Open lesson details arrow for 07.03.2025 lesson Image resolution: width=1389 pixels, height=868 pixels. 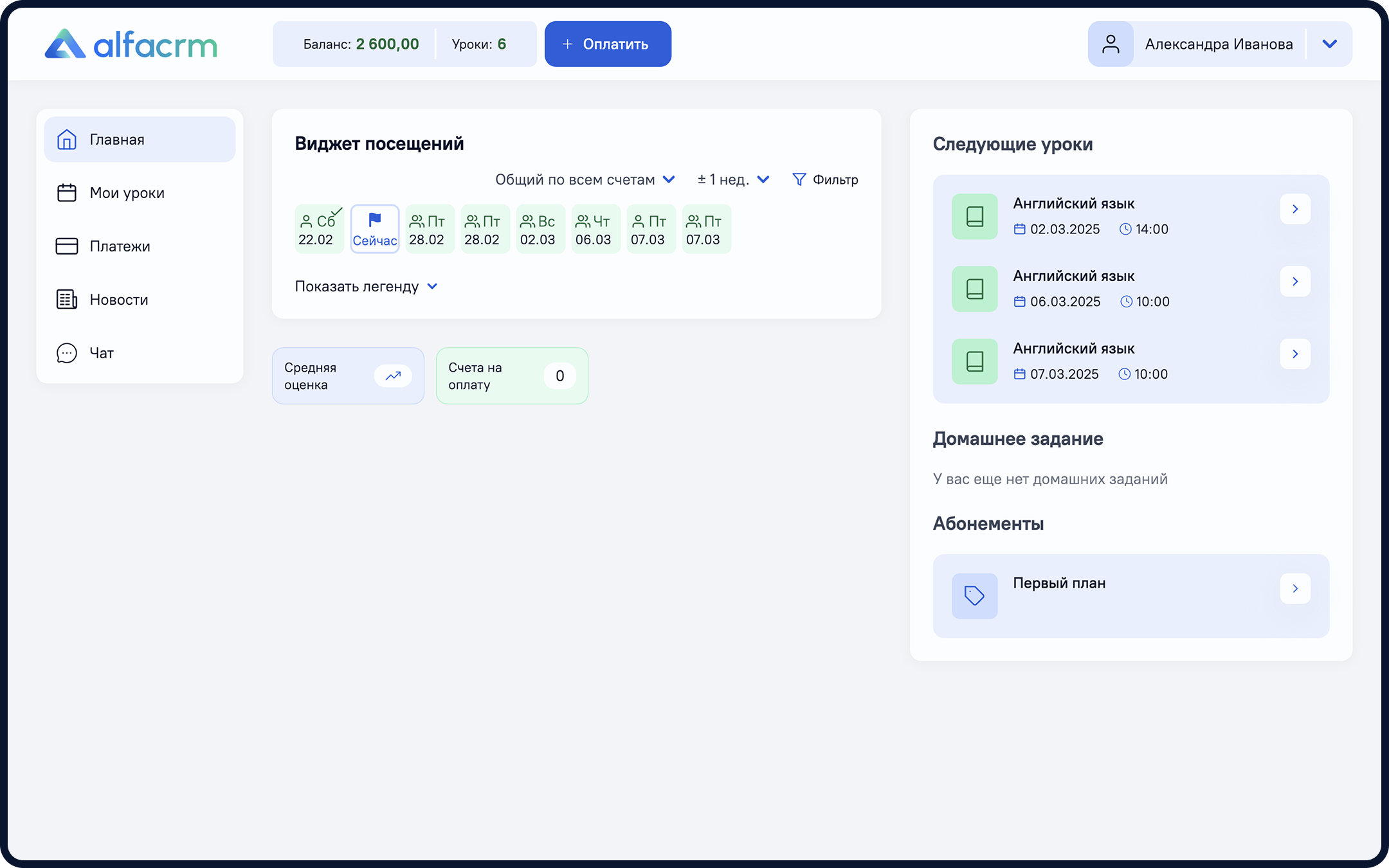(x=1295, y=354)
